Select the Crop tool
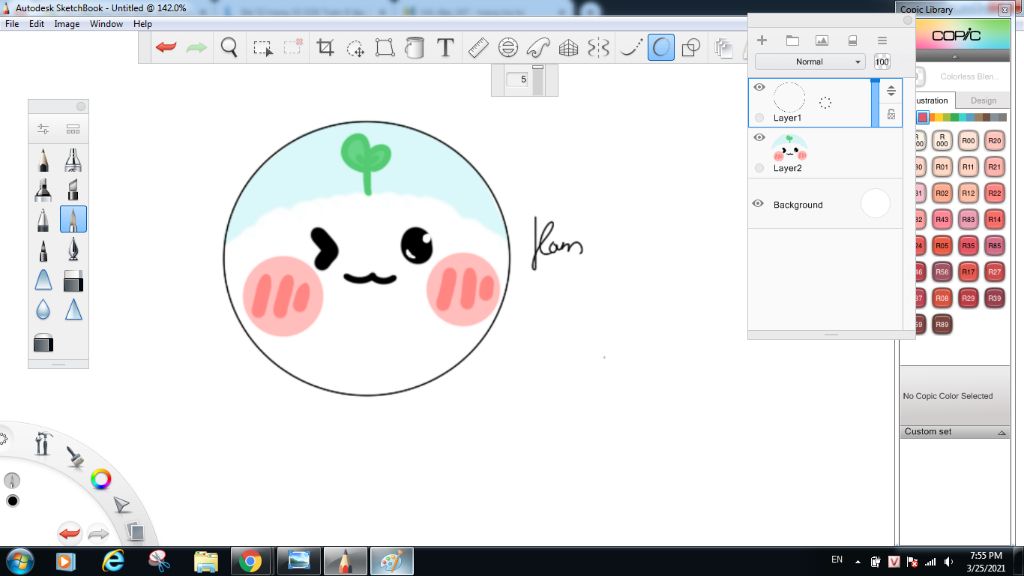1024x576 pixels. tap(325, 47)
